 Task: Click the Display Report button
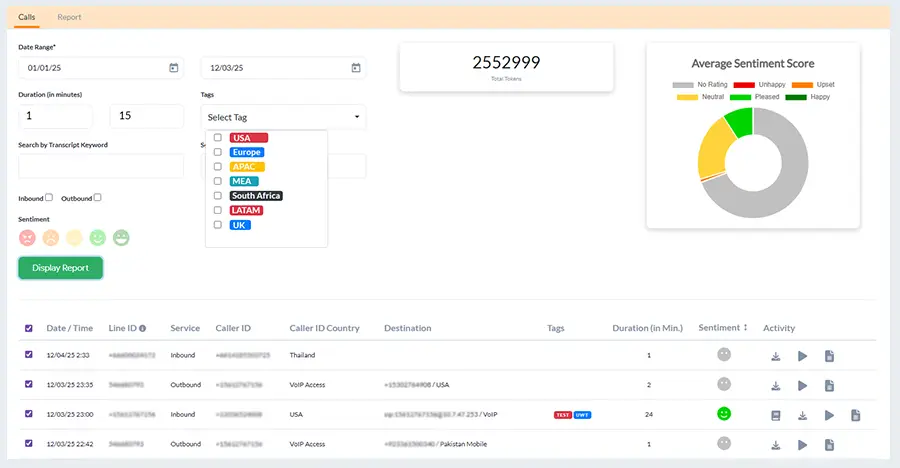click(60, 268)
